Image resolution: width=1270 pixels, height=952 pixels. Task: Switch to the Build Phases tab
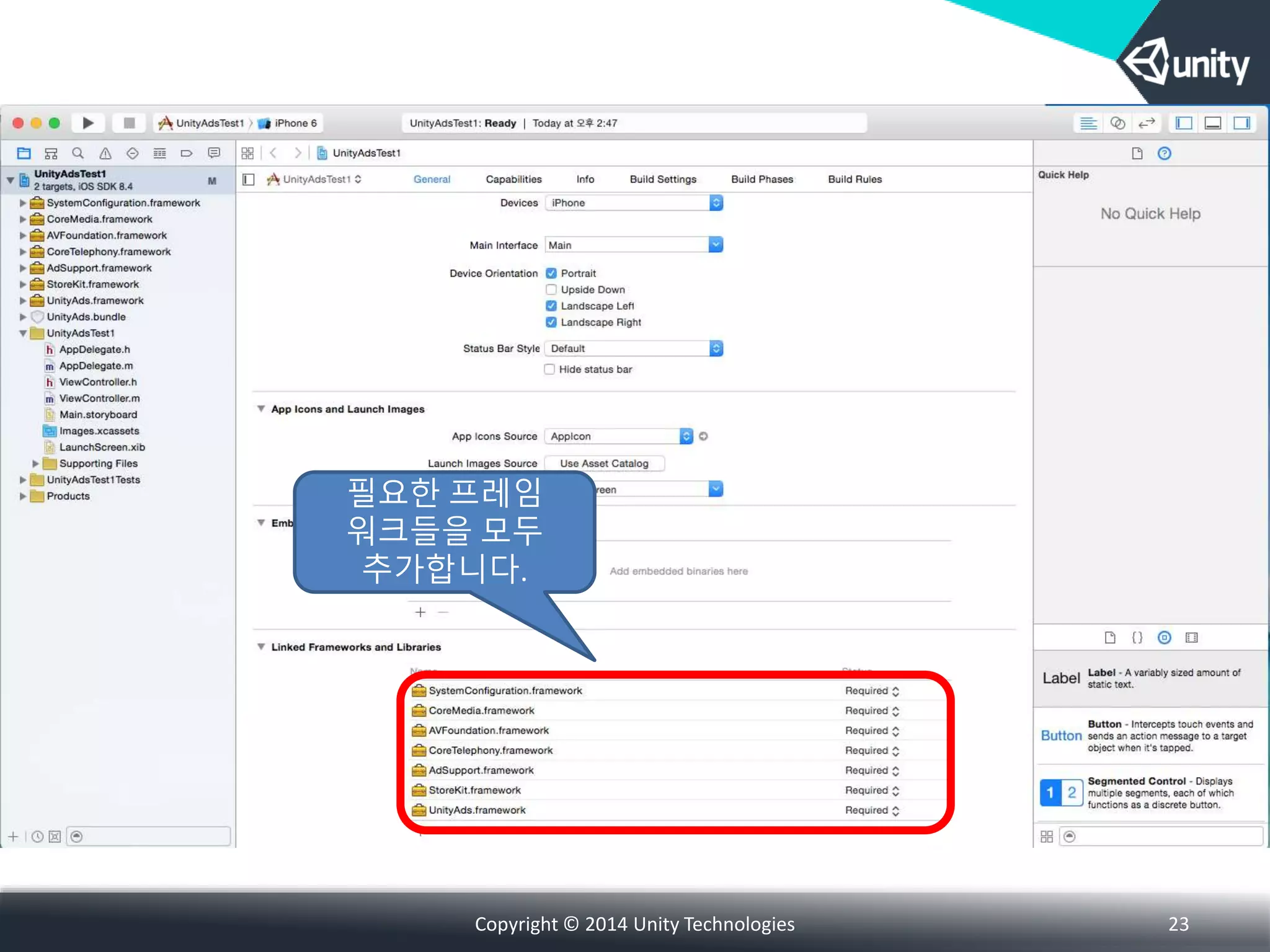pyautogui.click(x=762, y=180)
